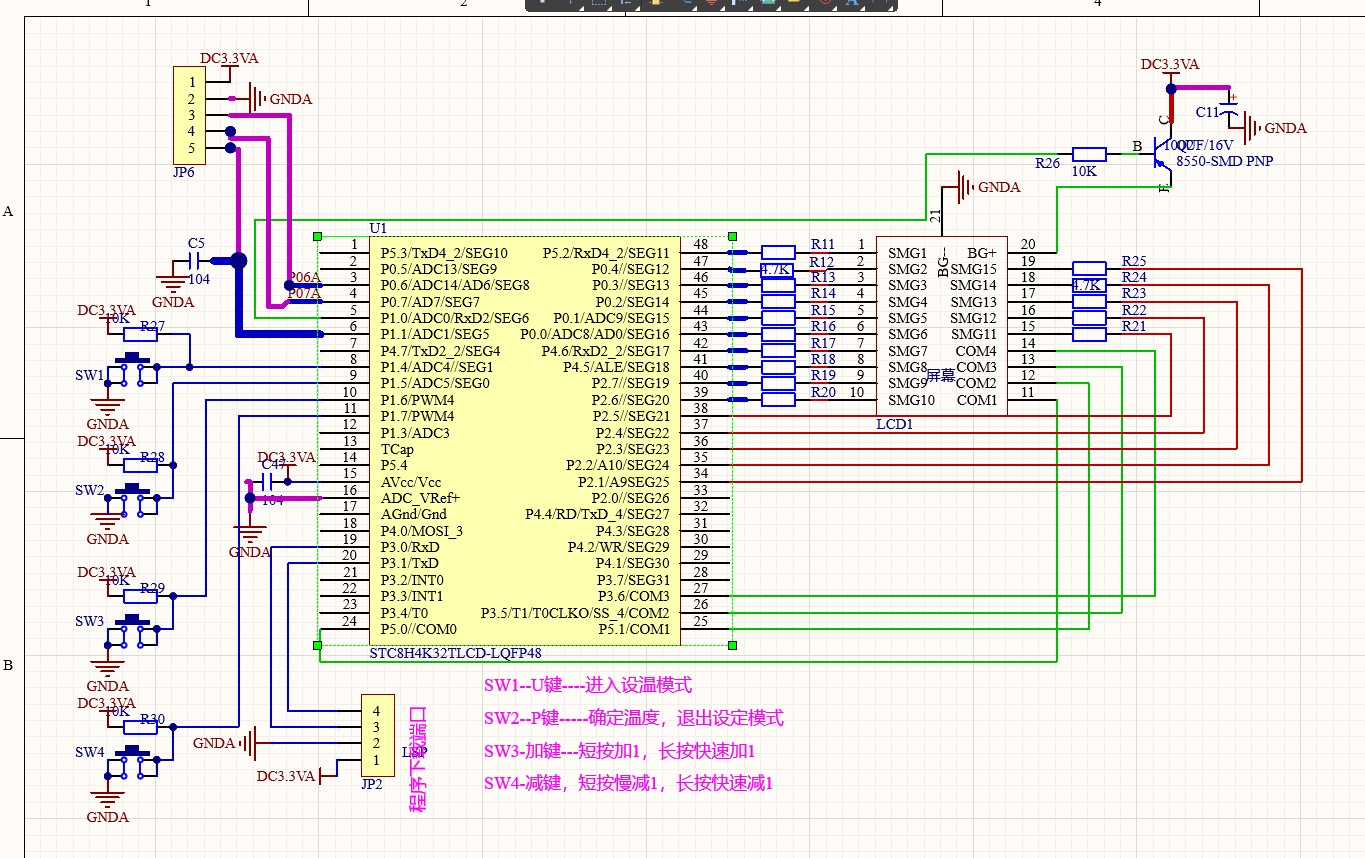Select the text string 'A' tool in top toolbar
Screen dimensions: 1365x858
853,3
